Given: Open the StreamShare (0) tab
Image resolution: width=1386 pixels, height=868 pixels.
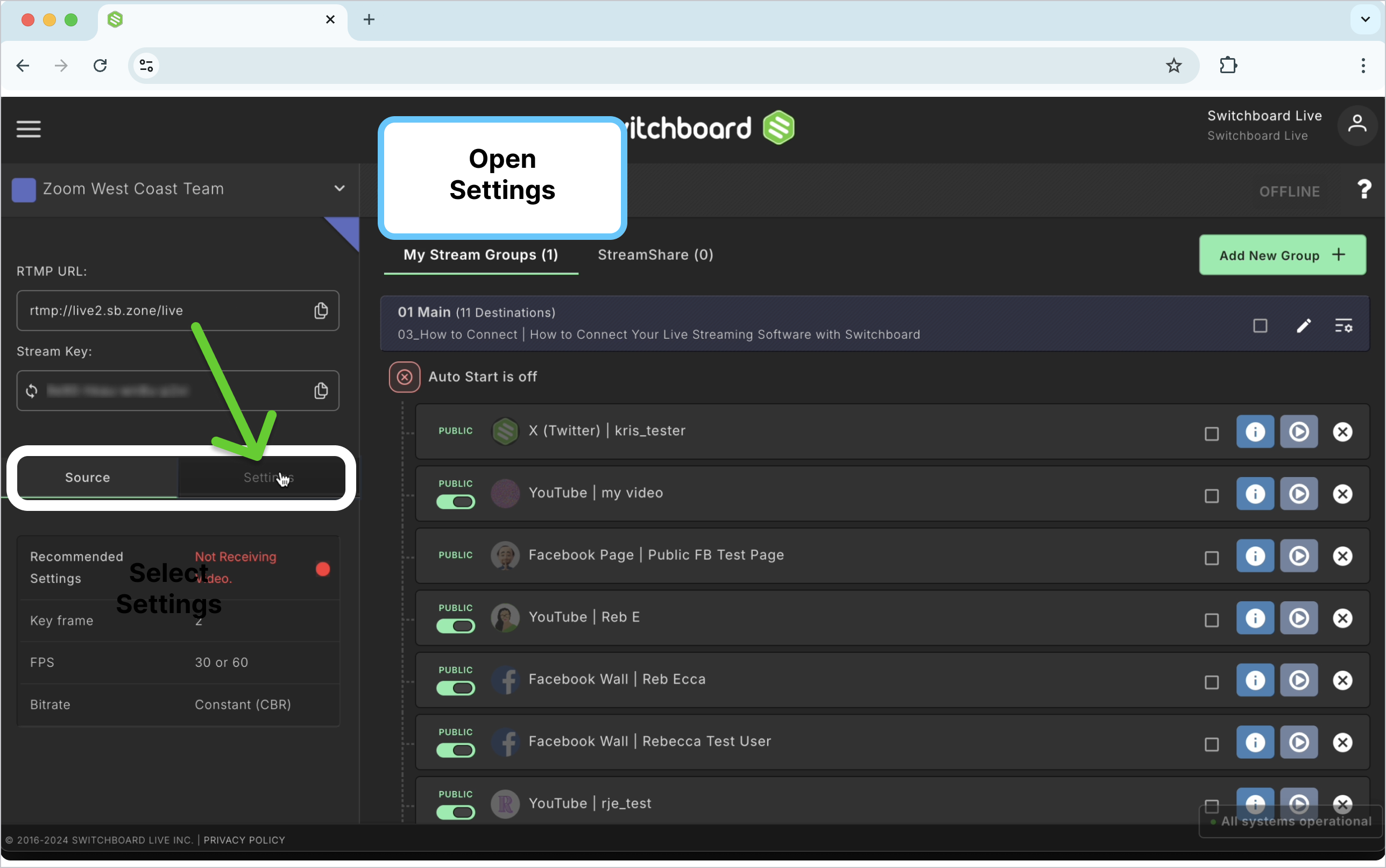Looking at the screenshot, I should click(x=655, y=255).
